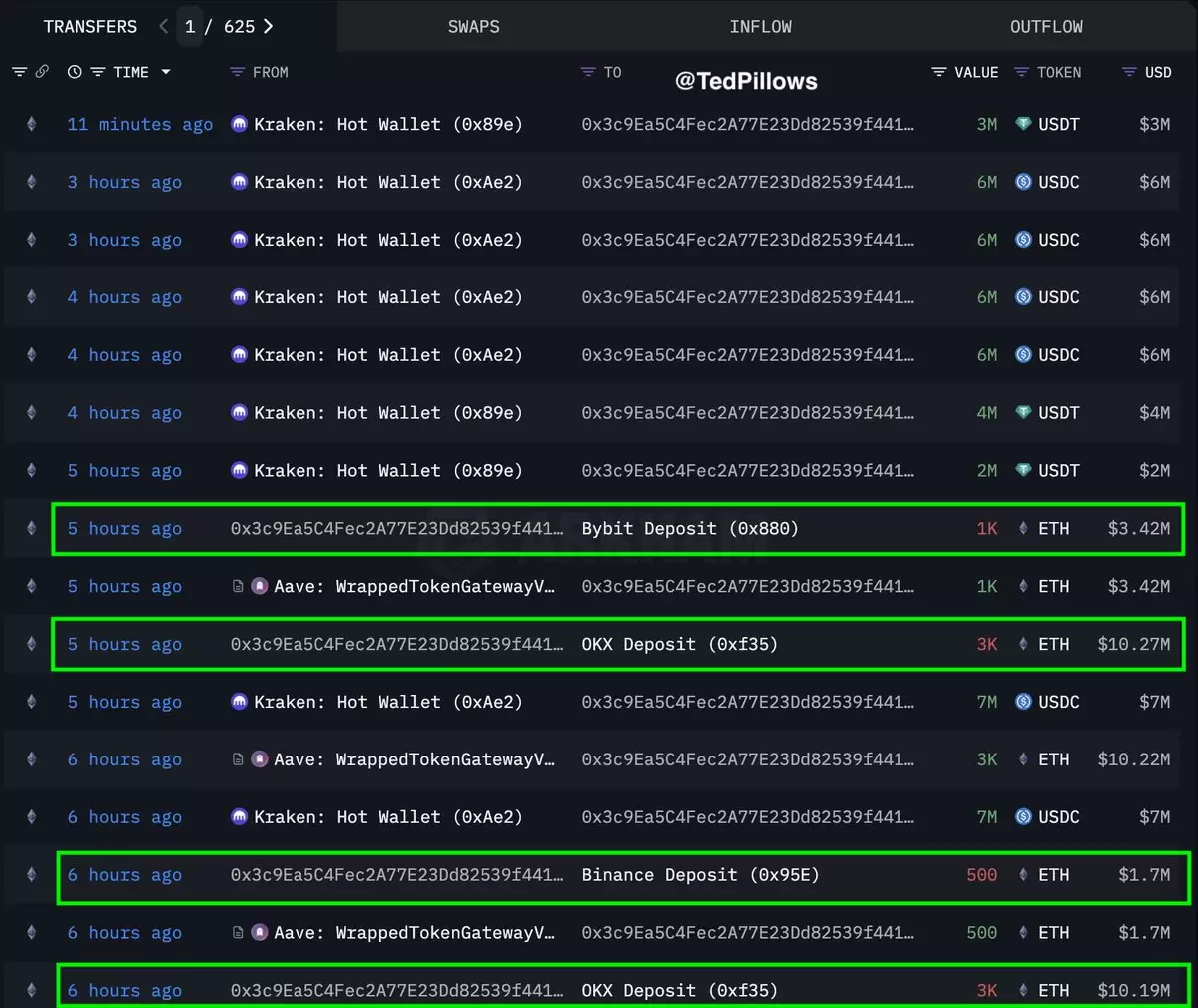Open the USD column filter

[x=1129, y=72]
